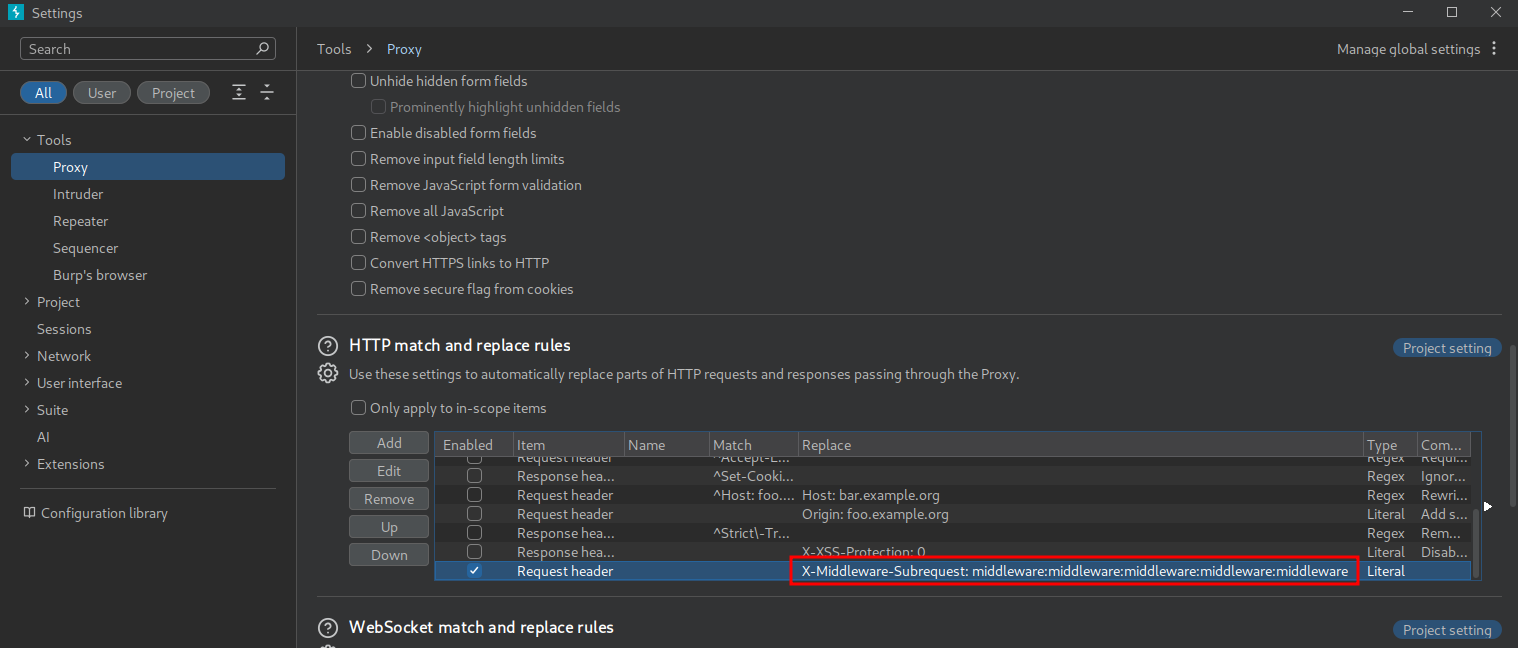Click the search magnifier icon
Image resolution: width=1518 pixels, height=648 pixels.
[x=263, y=48]
